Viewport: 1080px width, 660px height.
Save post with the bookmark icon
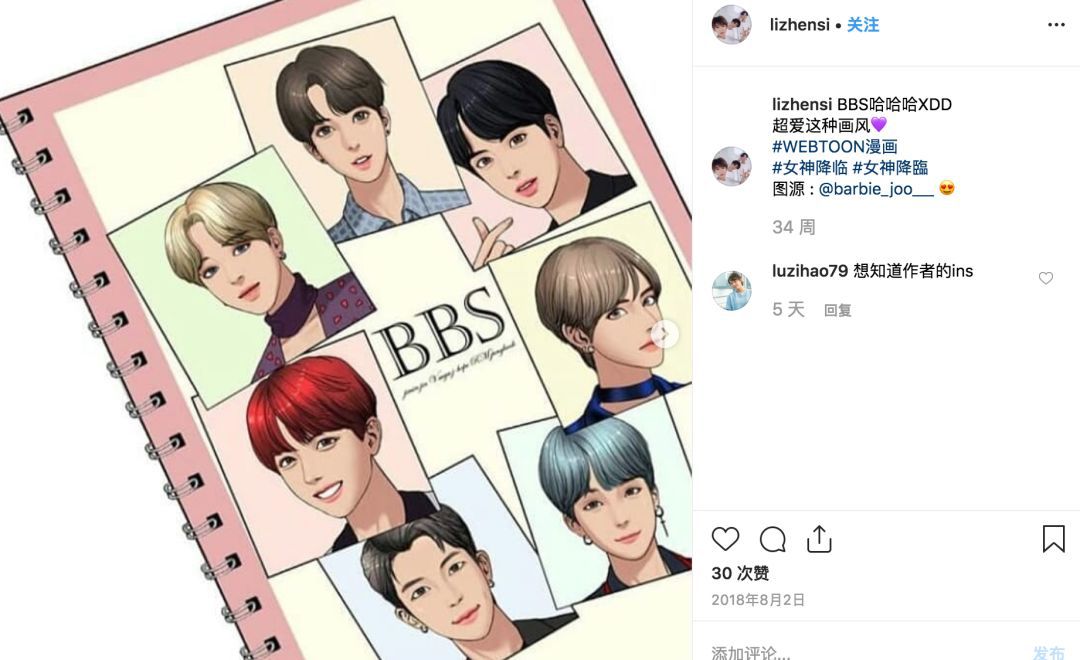pyautogui.click(x=1053, y=539)
